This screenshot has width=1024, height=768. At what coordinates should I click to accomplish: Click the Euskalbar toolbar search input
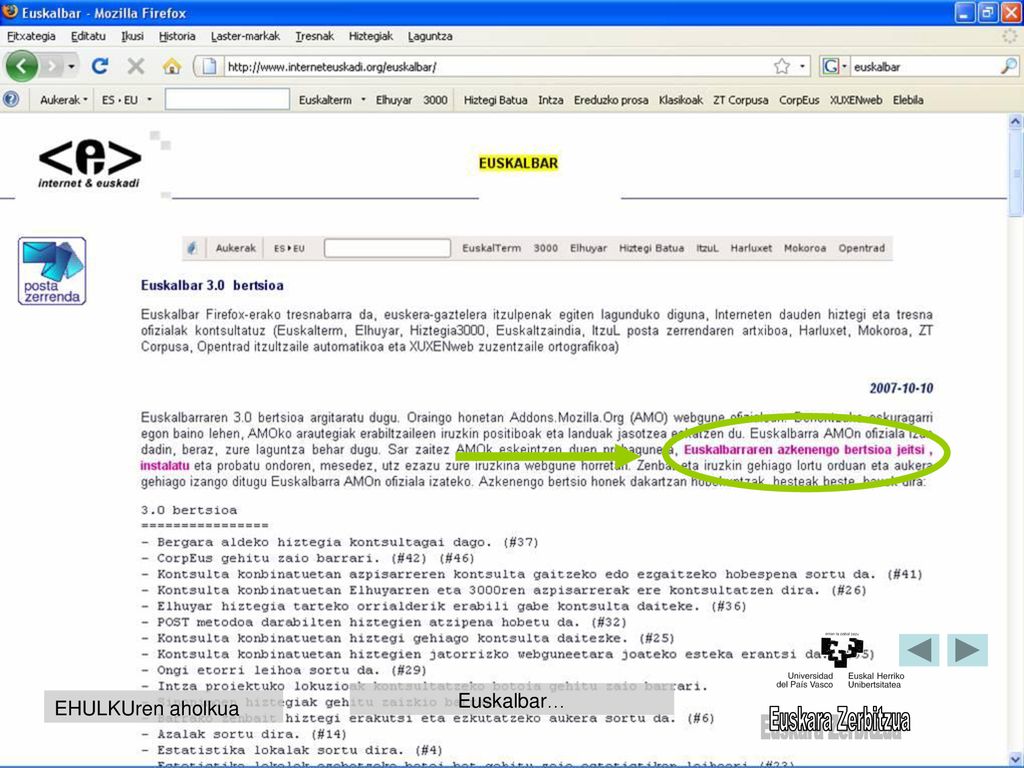[227, 100]
